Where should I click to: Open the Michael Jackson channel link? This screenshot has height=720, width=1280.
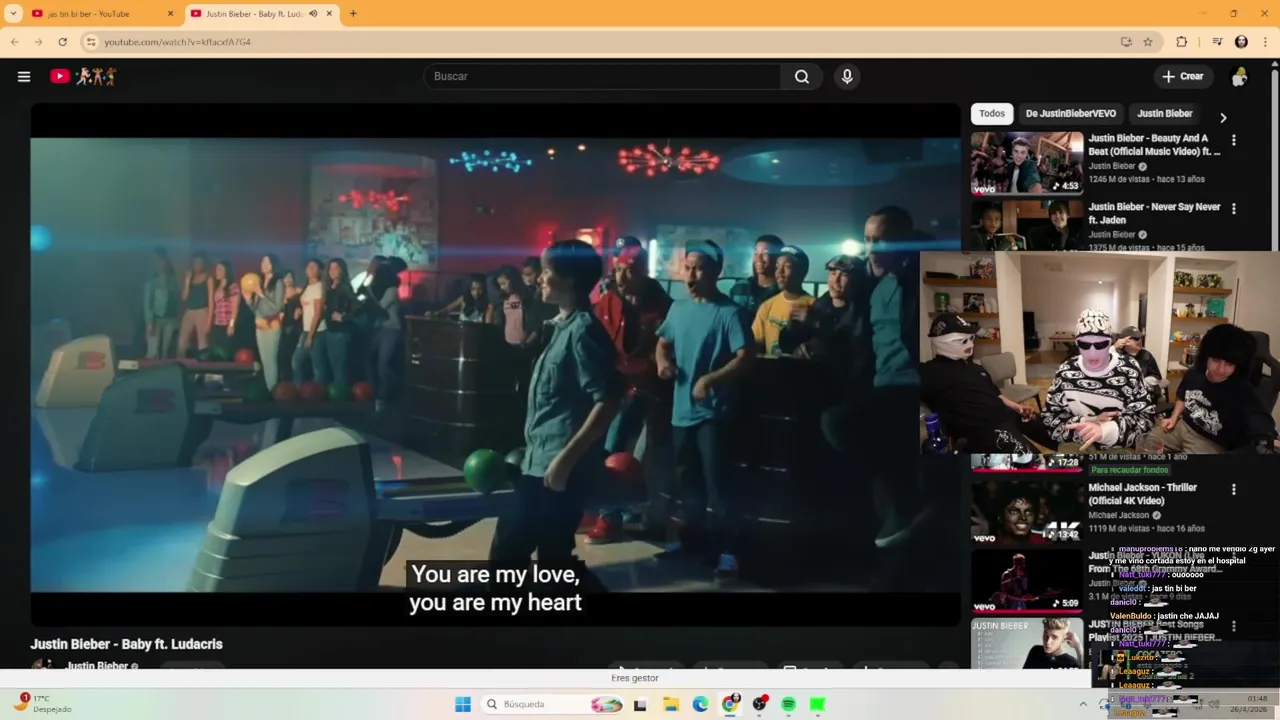(x=1119, y=516)
